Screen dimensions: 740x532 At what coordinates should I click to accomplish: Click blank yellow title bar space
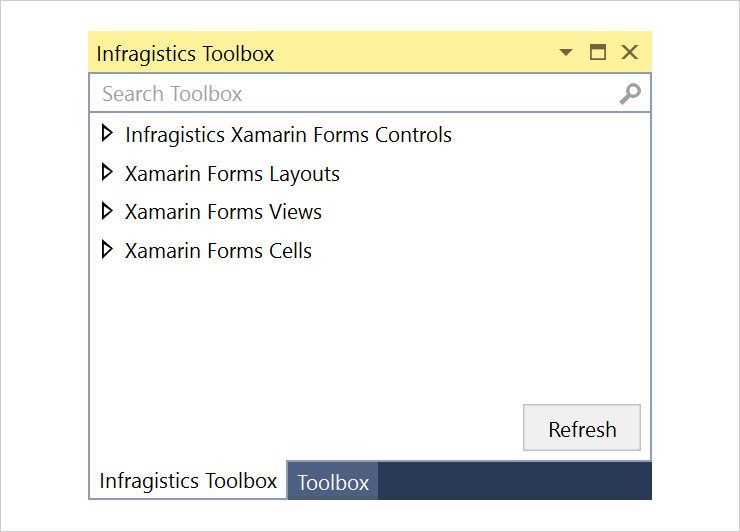pos(415,52)
